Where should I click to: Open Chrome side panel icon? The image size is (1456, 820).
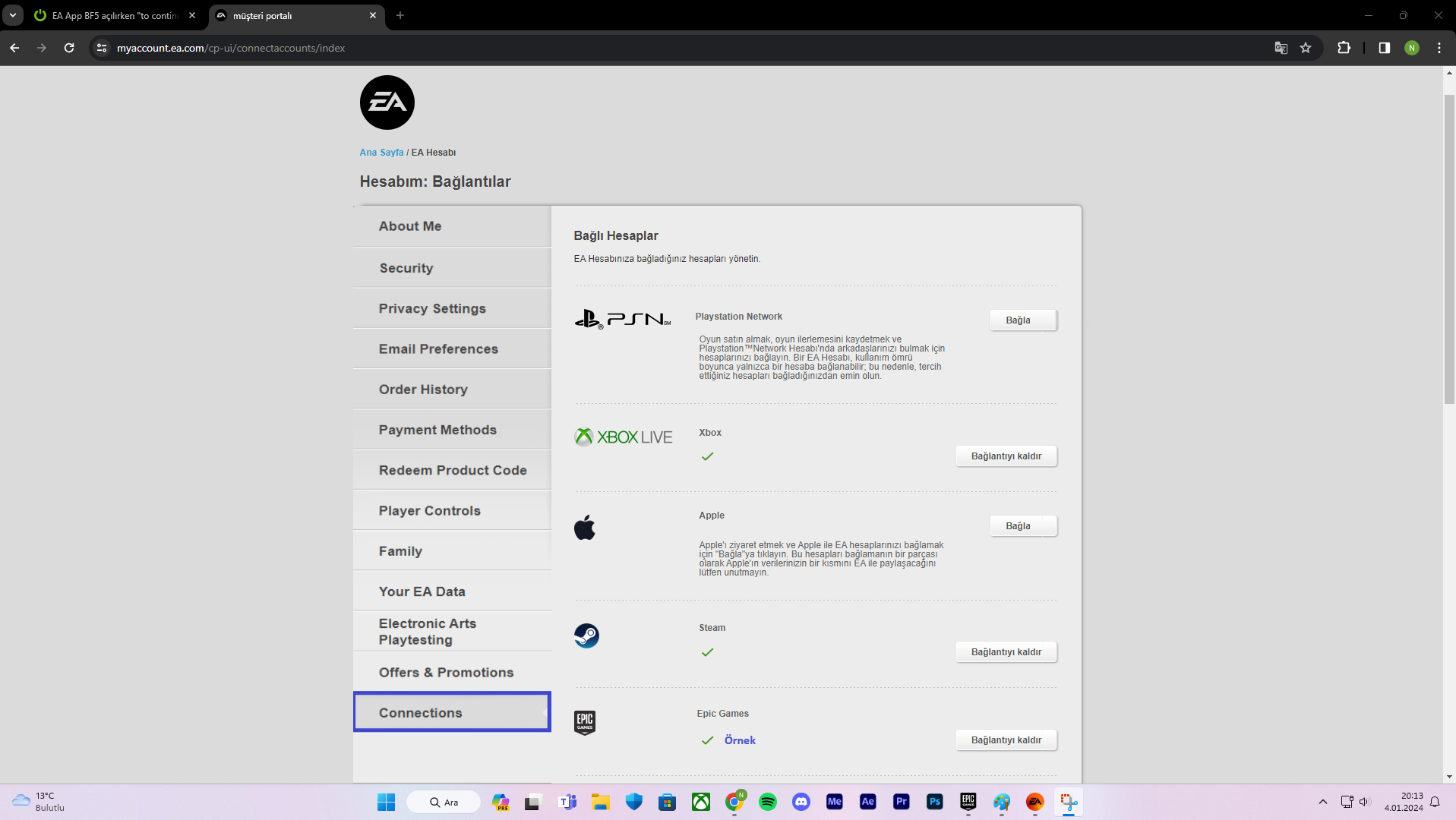coord(1385,48)
